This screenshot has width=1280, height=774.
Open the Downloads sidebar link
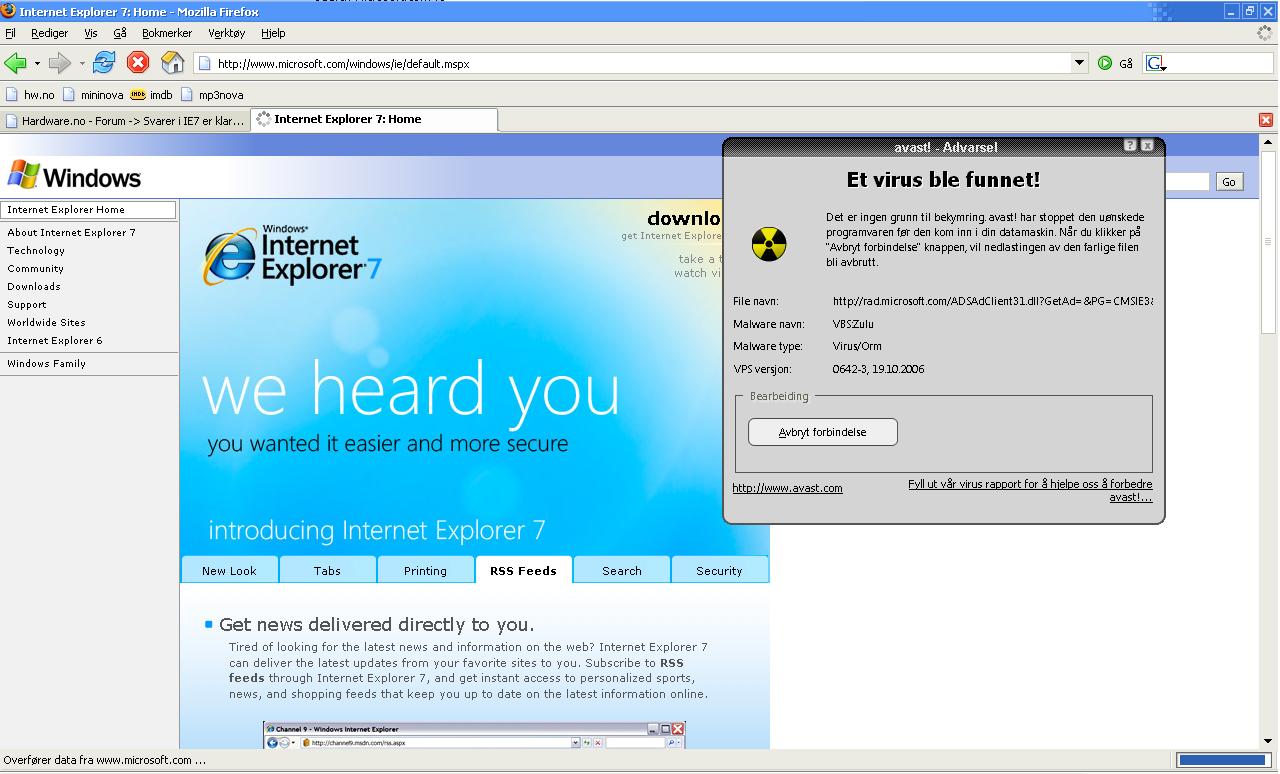coord(34,286)
